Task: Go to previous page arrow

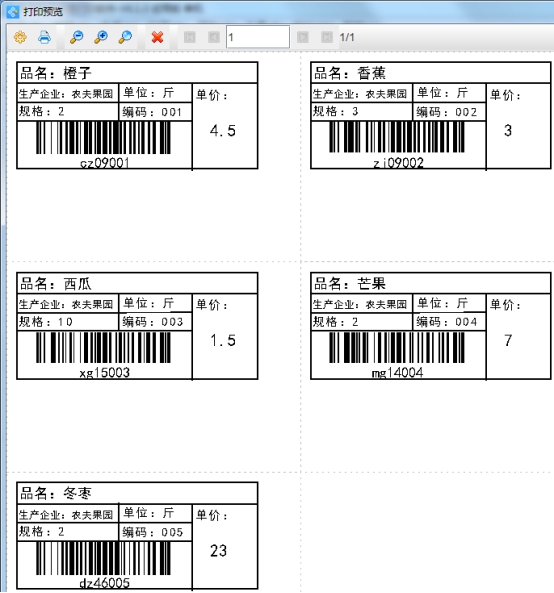Action: click(214, 37)
